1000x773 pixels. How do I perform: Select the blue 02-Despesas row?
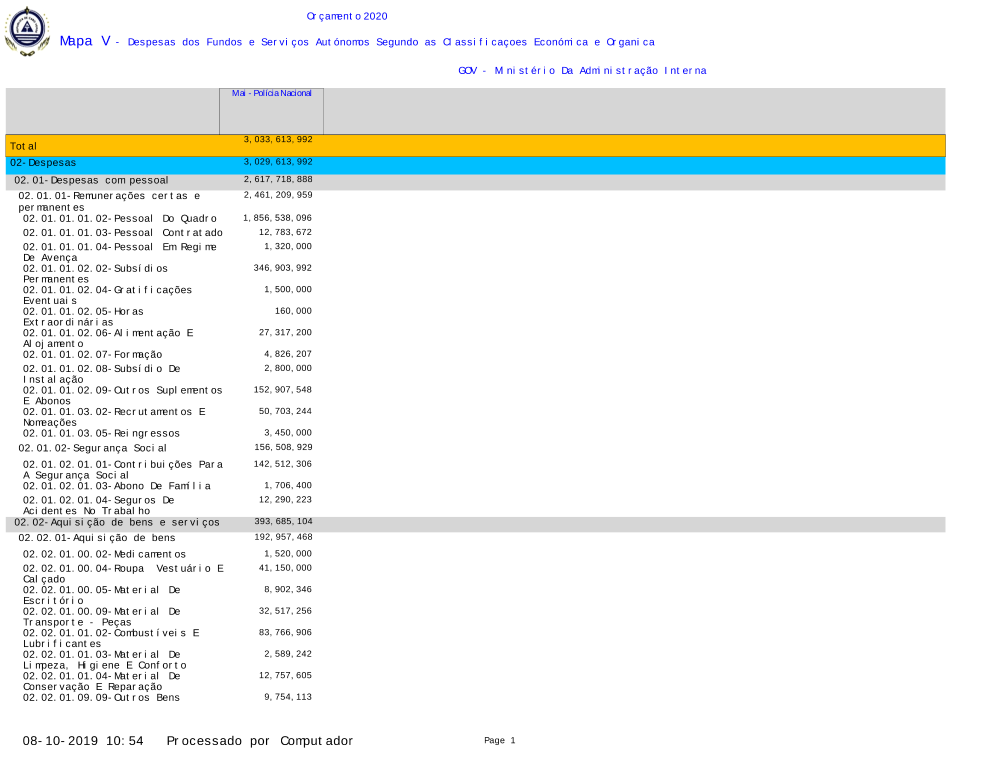click(475, 162)
